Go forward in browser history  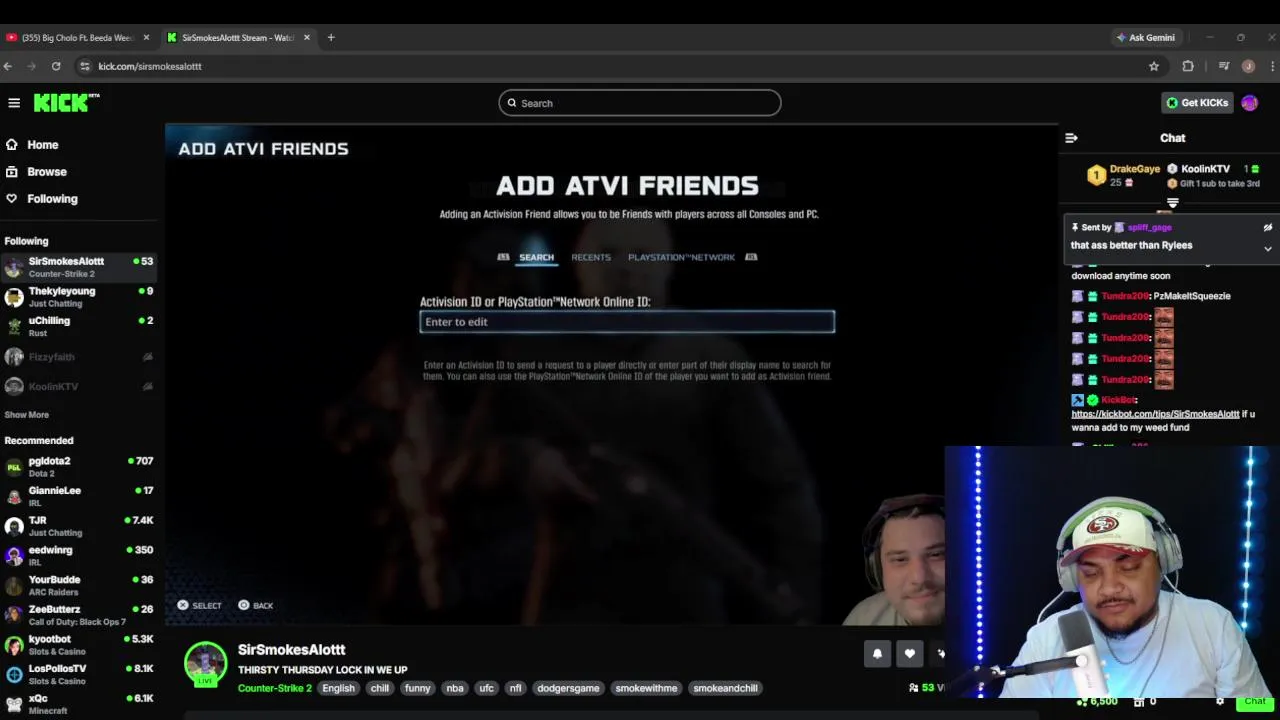click(x=31, y=66)
